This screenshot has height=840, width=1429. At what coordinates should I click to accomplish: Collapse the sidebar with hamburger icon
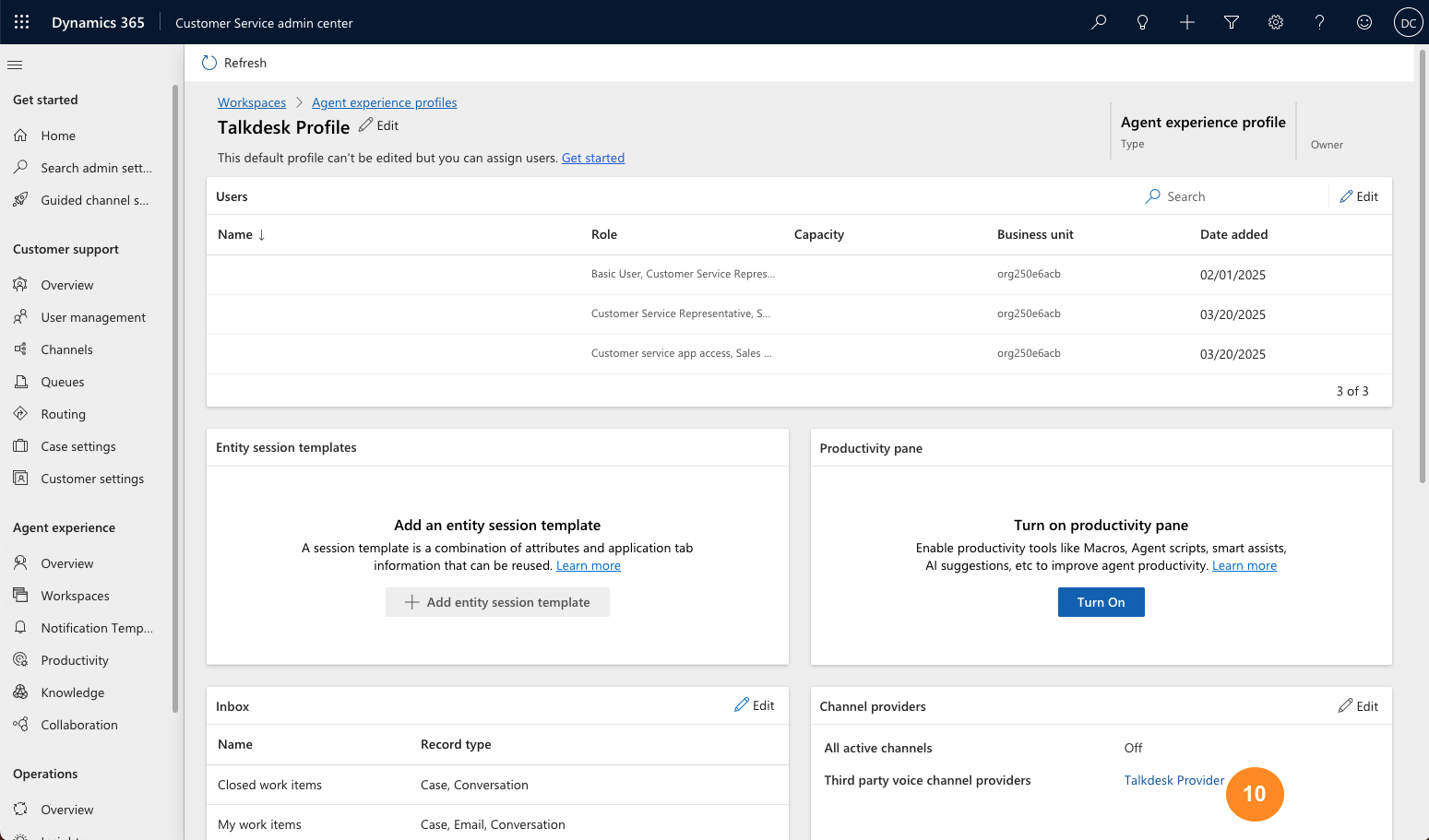[15, 65]
